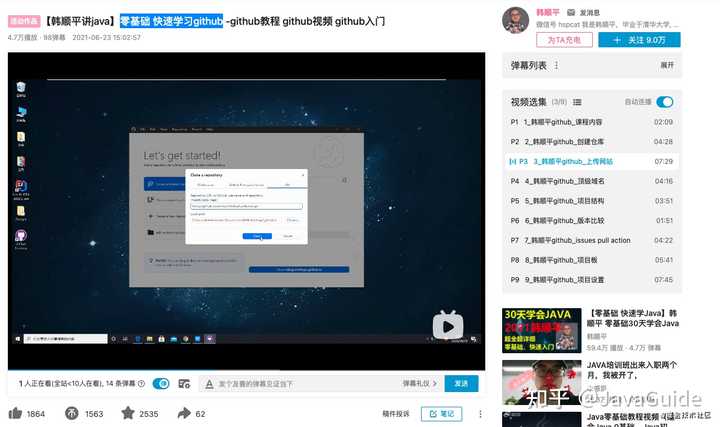Click the big play button on the video

[448, 326]
